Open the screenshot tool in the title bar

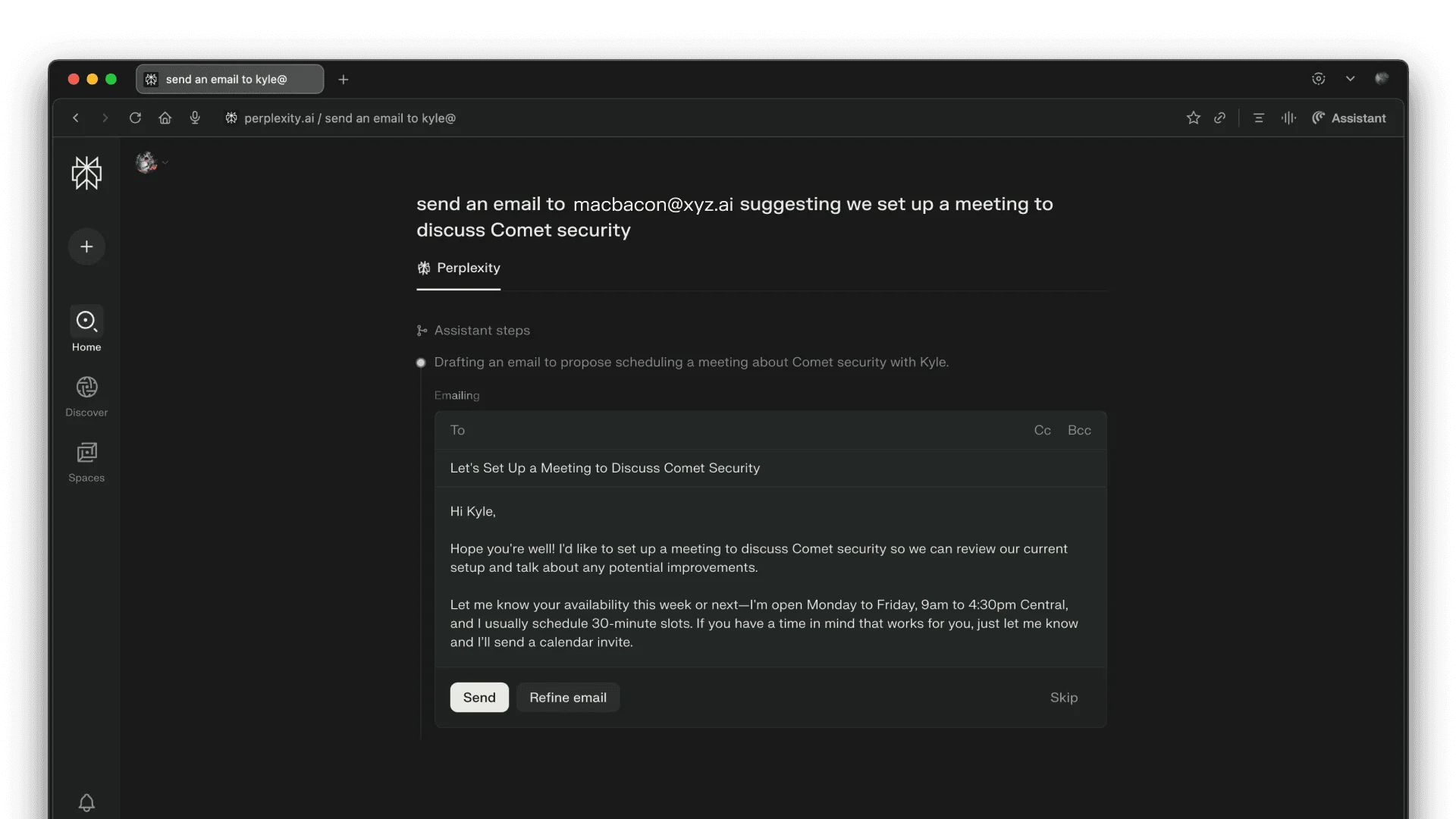click(1319, 79)
